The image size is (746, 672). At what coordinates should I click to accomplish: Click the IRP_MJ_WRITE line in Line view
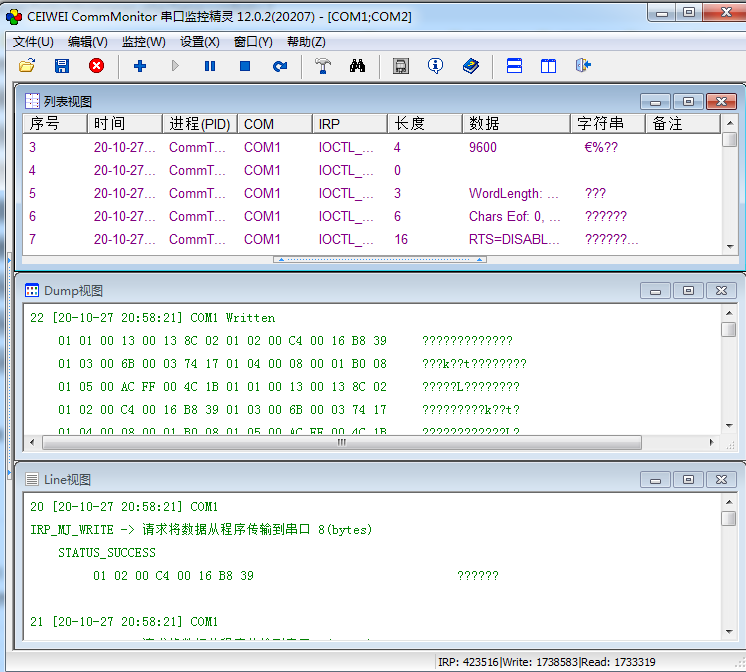(x=201, y=530)
